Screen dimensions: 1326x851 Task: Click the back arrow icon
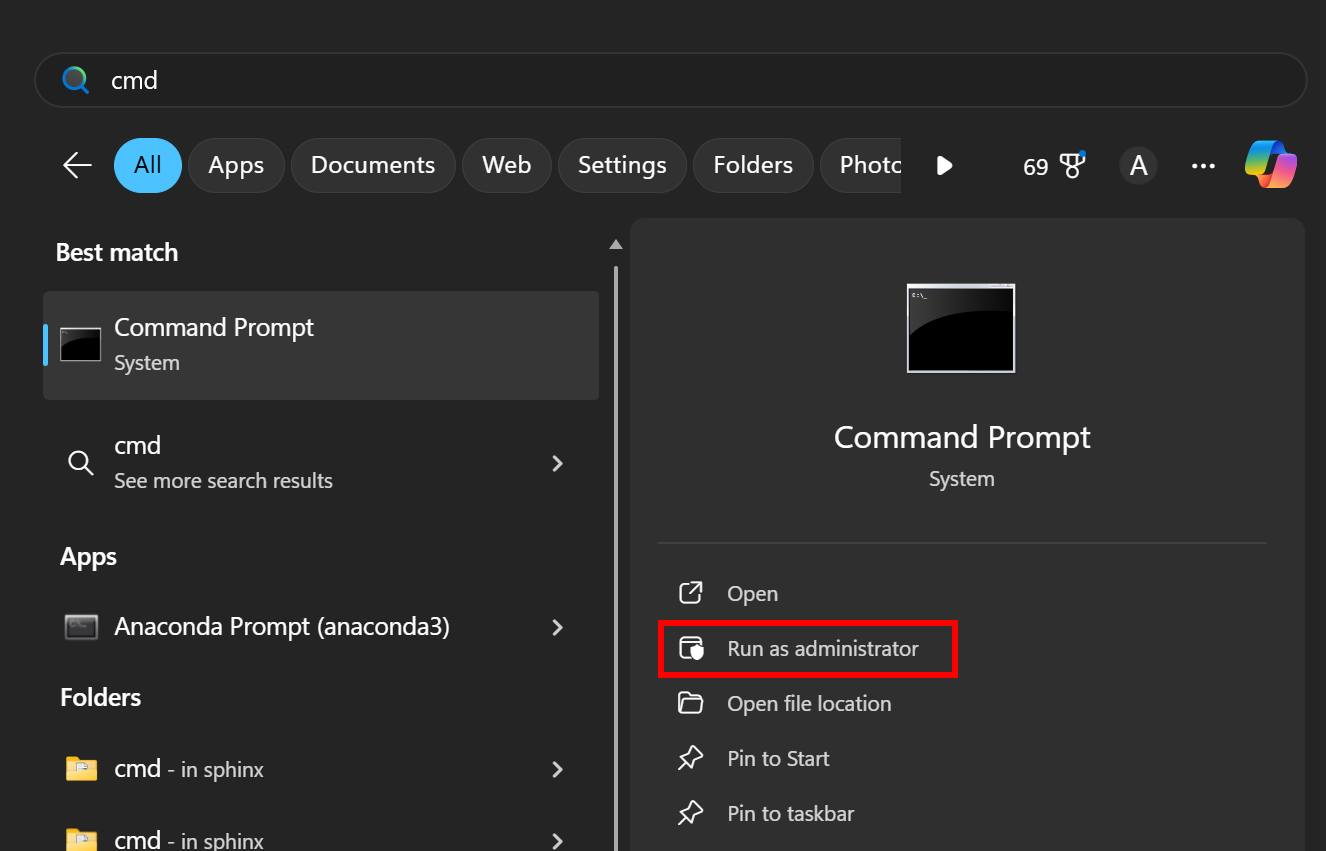point(77,165)
